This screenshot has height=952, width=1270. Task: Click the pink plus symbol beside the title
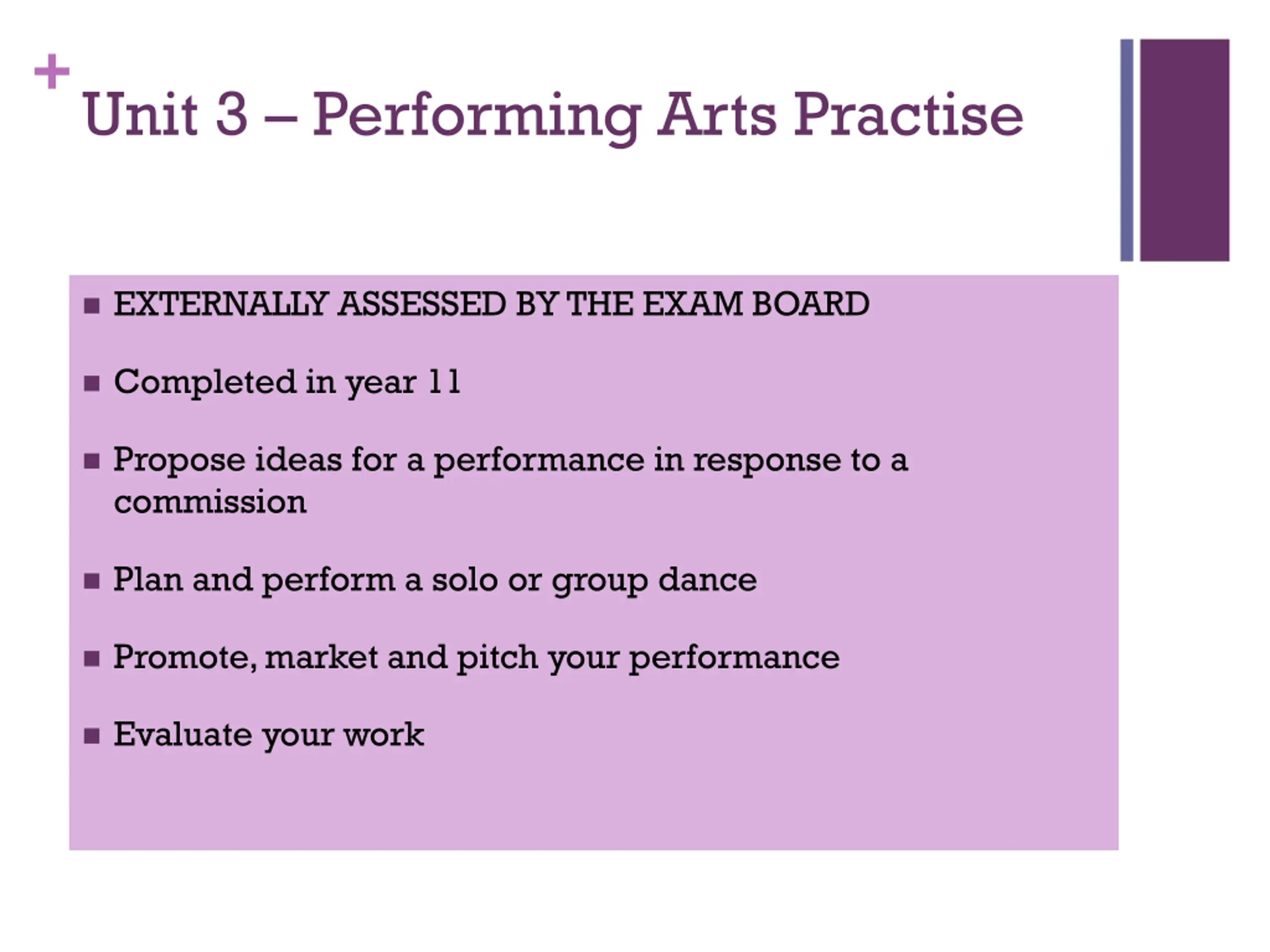(52, 72)
